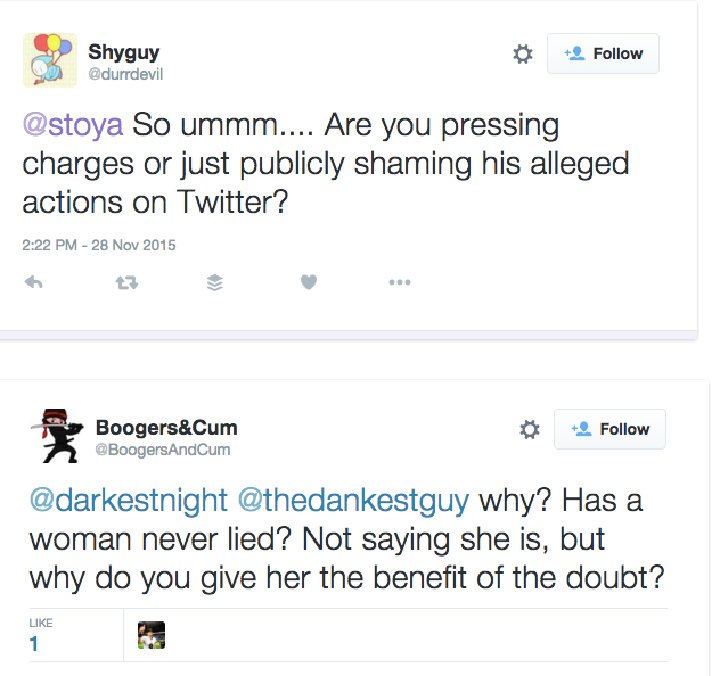This screenshot has width=720, height=676.
Task: Follow the Shyguy account
Action: 603,53
